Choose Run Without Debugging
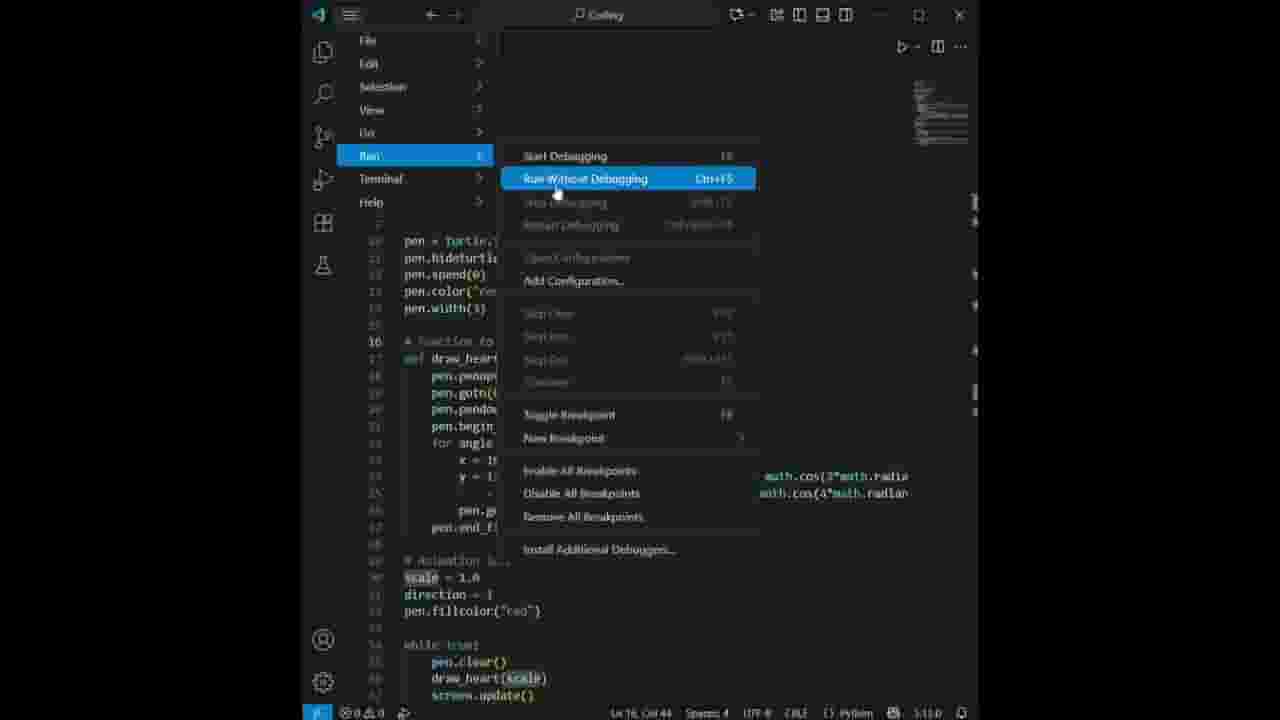 628,179
